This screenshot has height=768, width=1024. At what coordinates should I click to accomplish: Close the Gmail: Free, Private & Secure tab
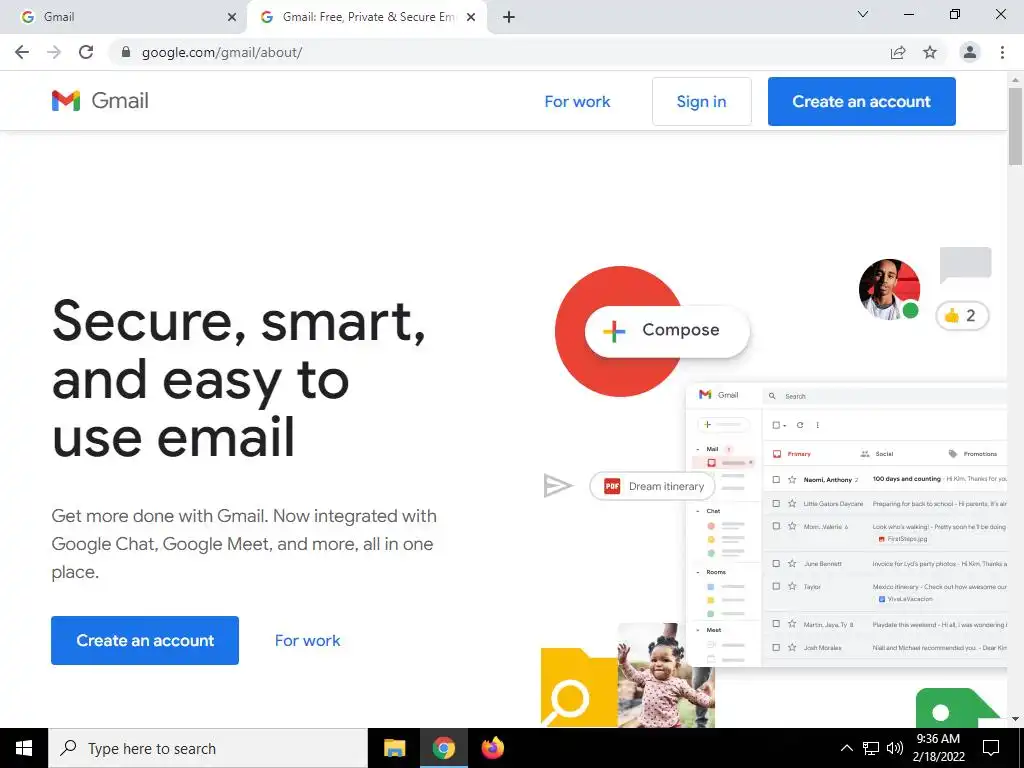[x=471, y=17]
